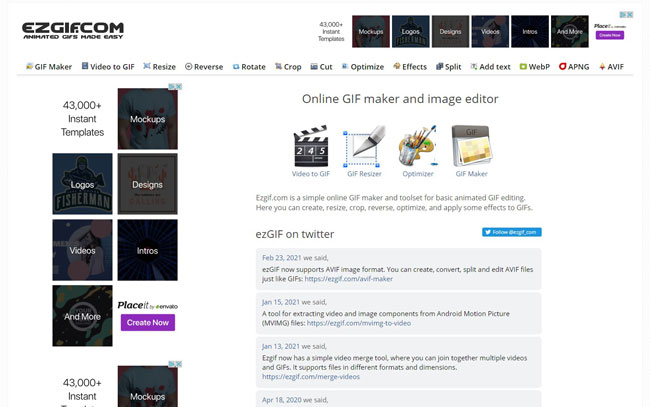Click the Feb 23, 2021 tweet date
Viewport: 650px width, 407px height.
[x=281, y=258]
